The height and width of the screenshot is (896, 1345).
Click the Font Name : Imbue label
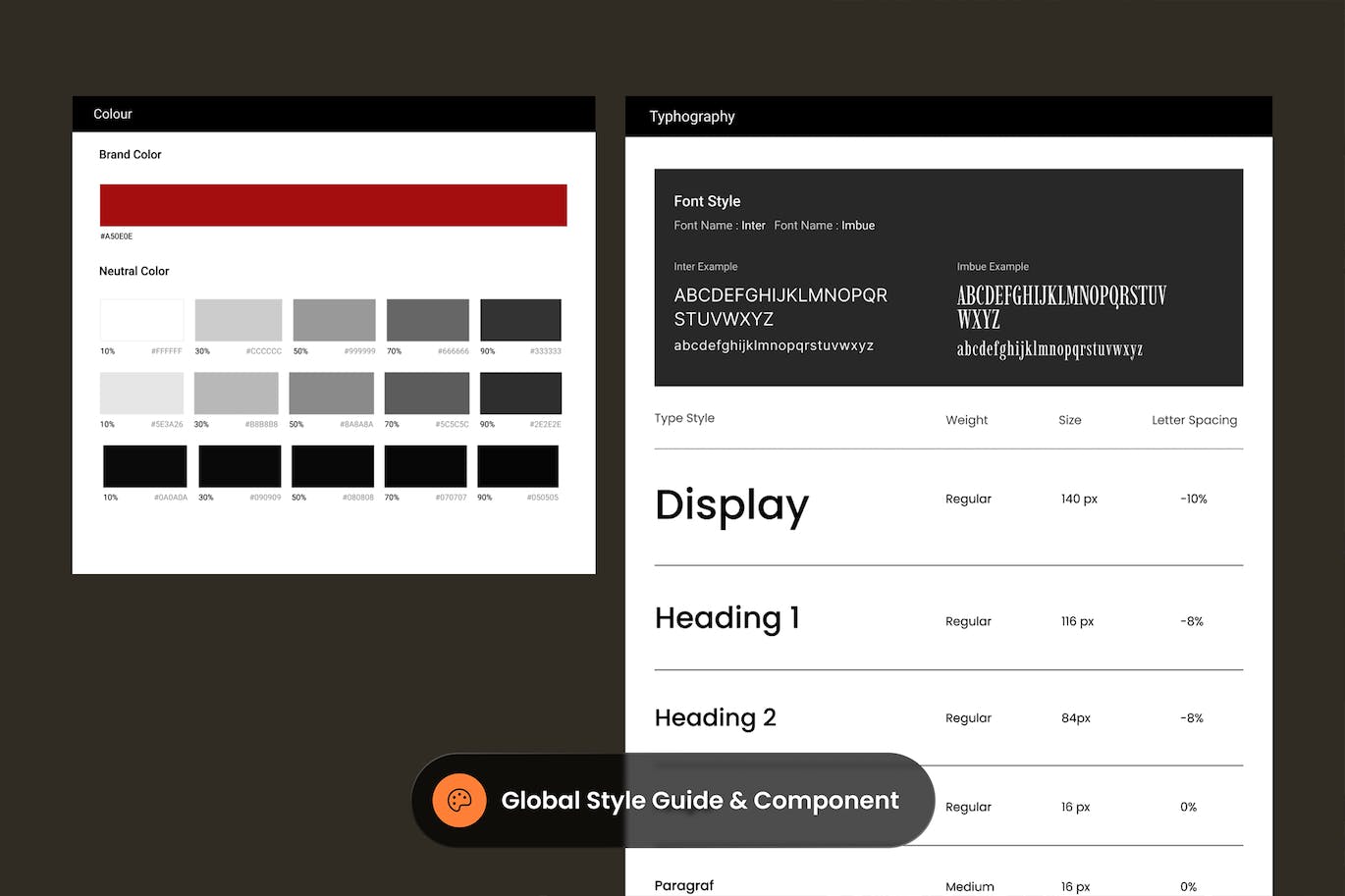(824, 226)
